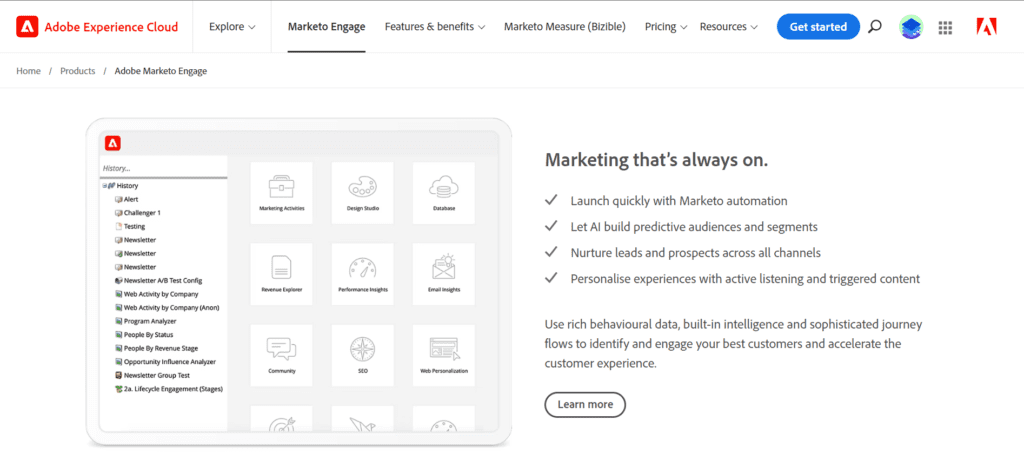Open the Resources dropdown
The height and width of the screenshot is (466, 1024).
coord(729,27)
